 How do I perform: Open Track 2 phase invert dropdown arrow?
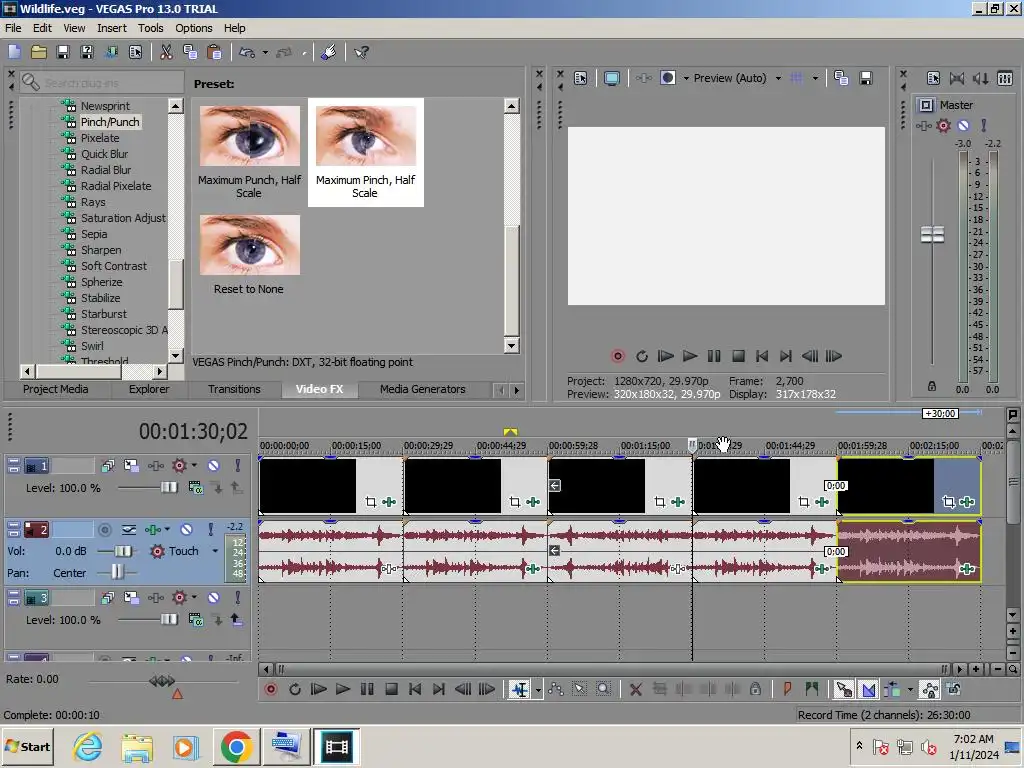(x=167, y=530)
